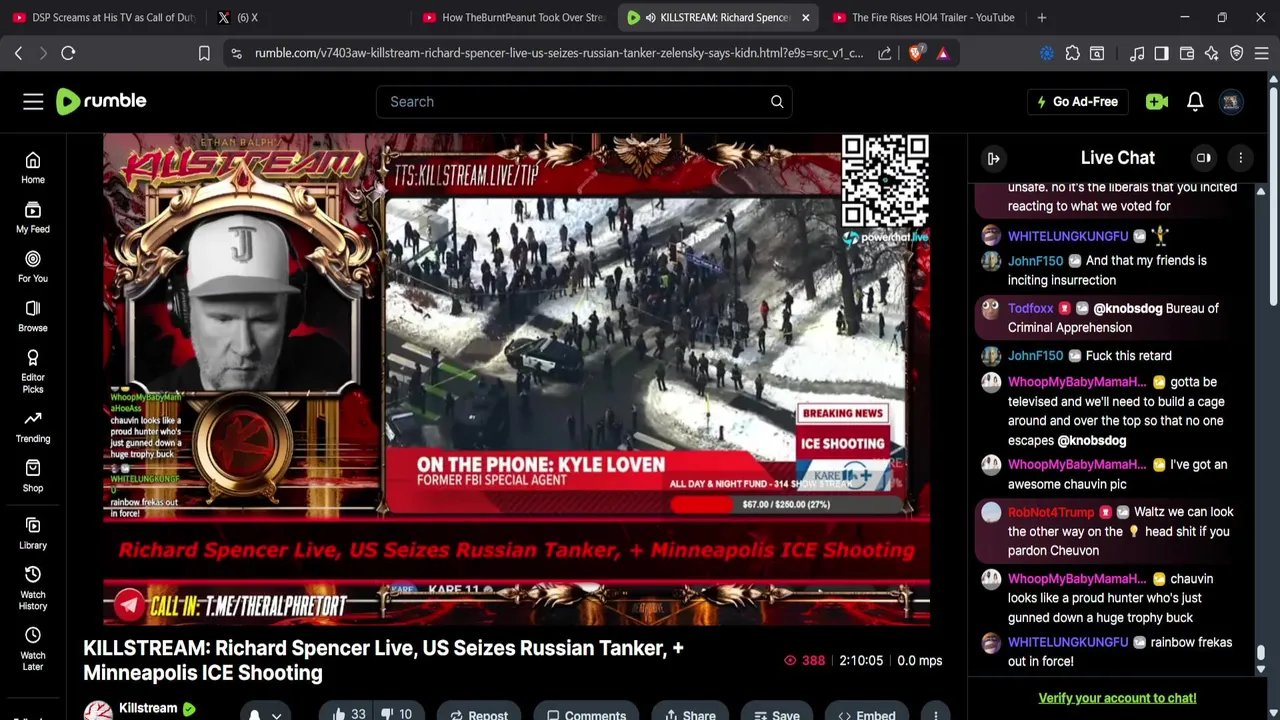Open Library in the sidebar
Viewport: 1280px width, 720px height.
(x=33, y=533)
